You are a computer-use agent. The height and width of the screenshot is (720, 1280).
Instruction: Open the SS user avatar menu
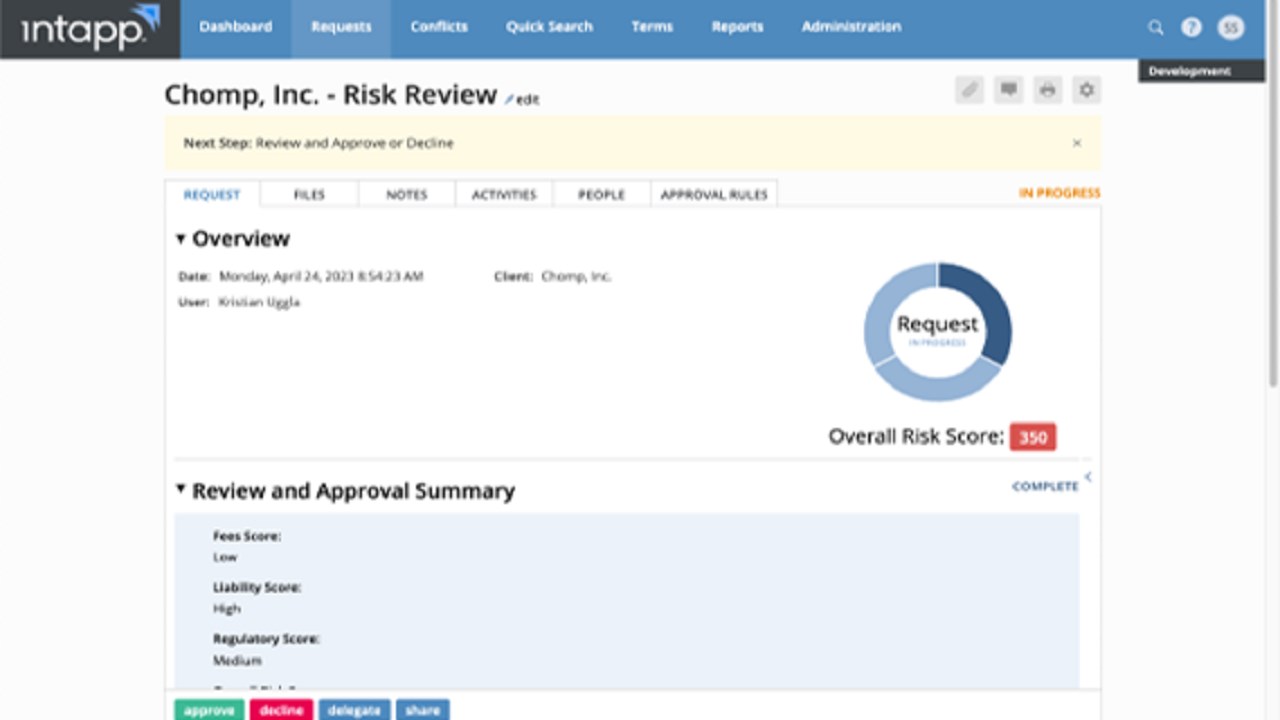(x=1230, y=27)
